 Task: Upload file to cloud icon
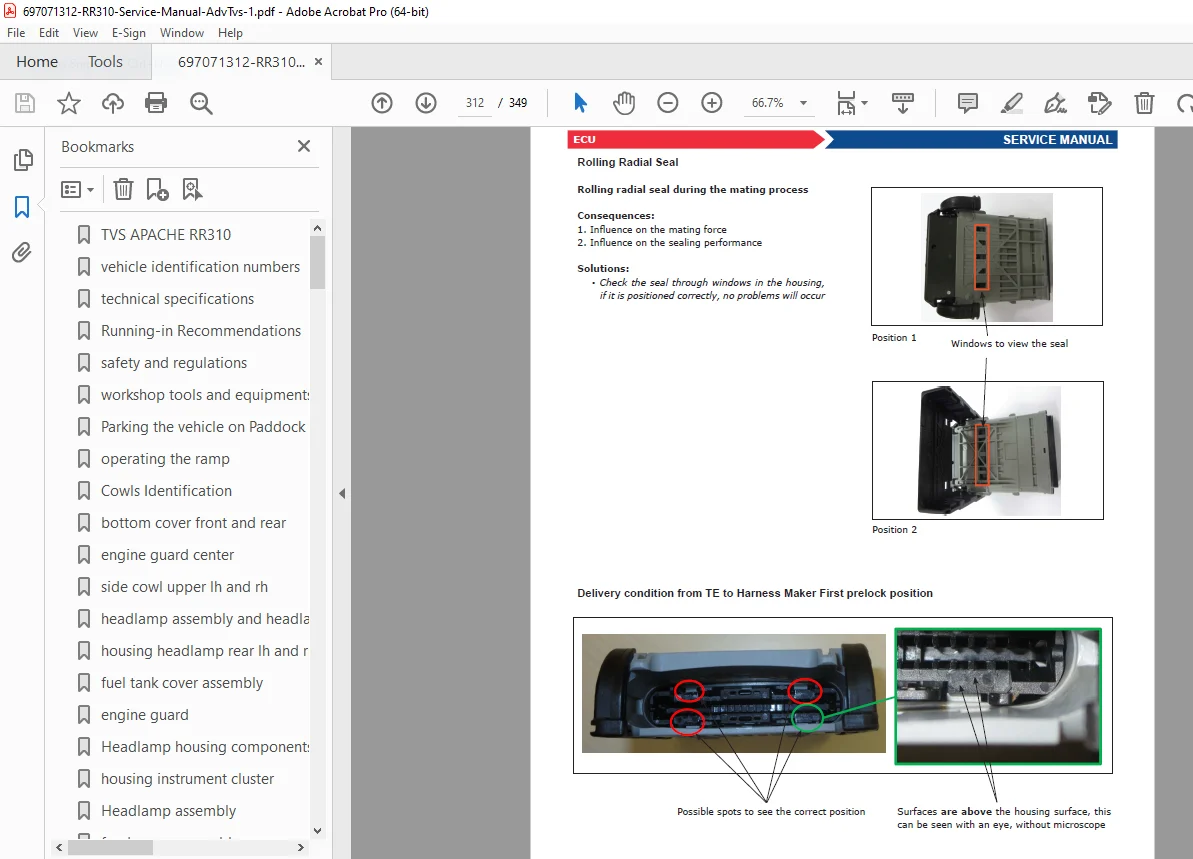click(x=113, y=103)
